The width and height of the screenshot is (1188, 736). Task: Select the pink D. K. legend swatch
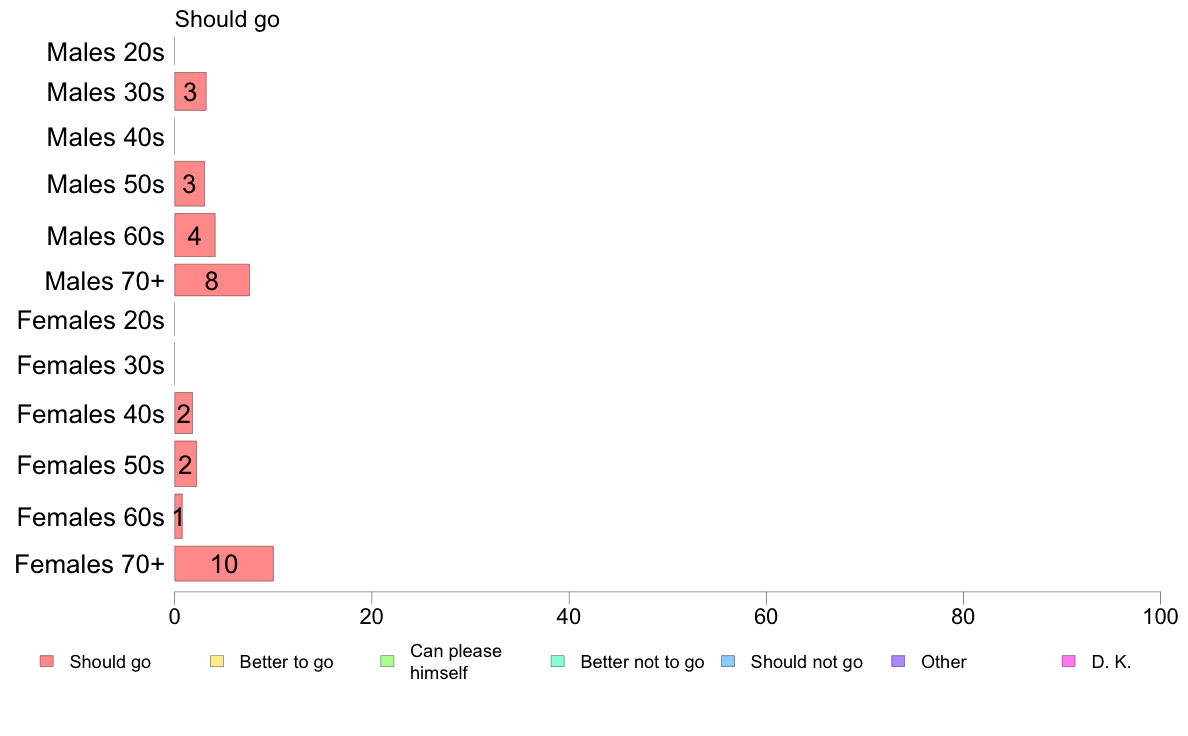point(1068,661)
